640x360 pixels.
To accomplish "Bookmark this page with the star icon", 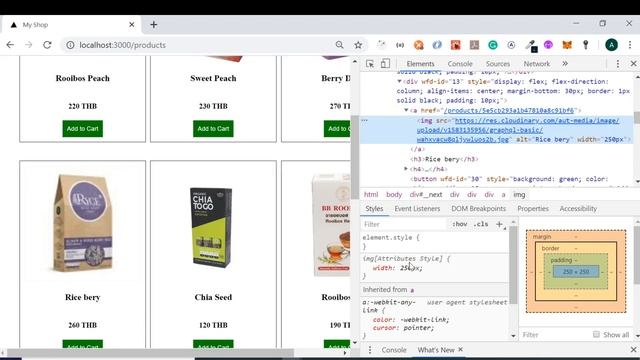I will [x=358, y=45].
